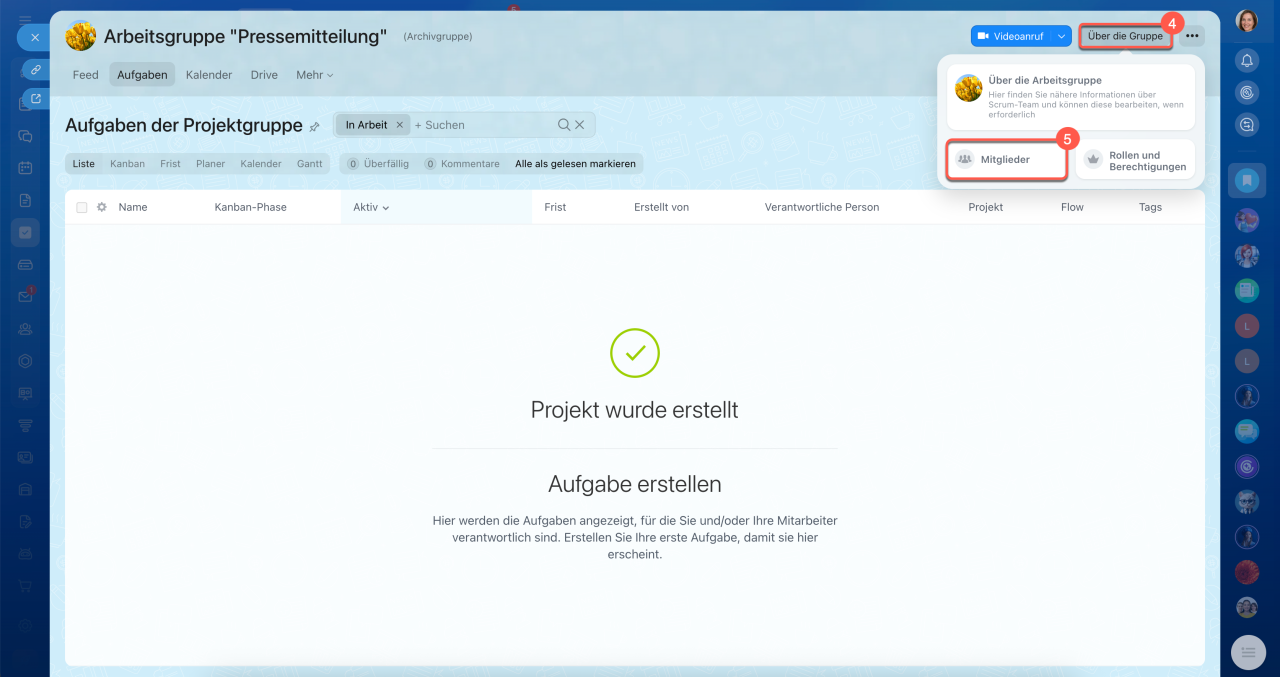Switch to the Kalender task view
This screenshot has width=1280, height=677.
[261, 164]
